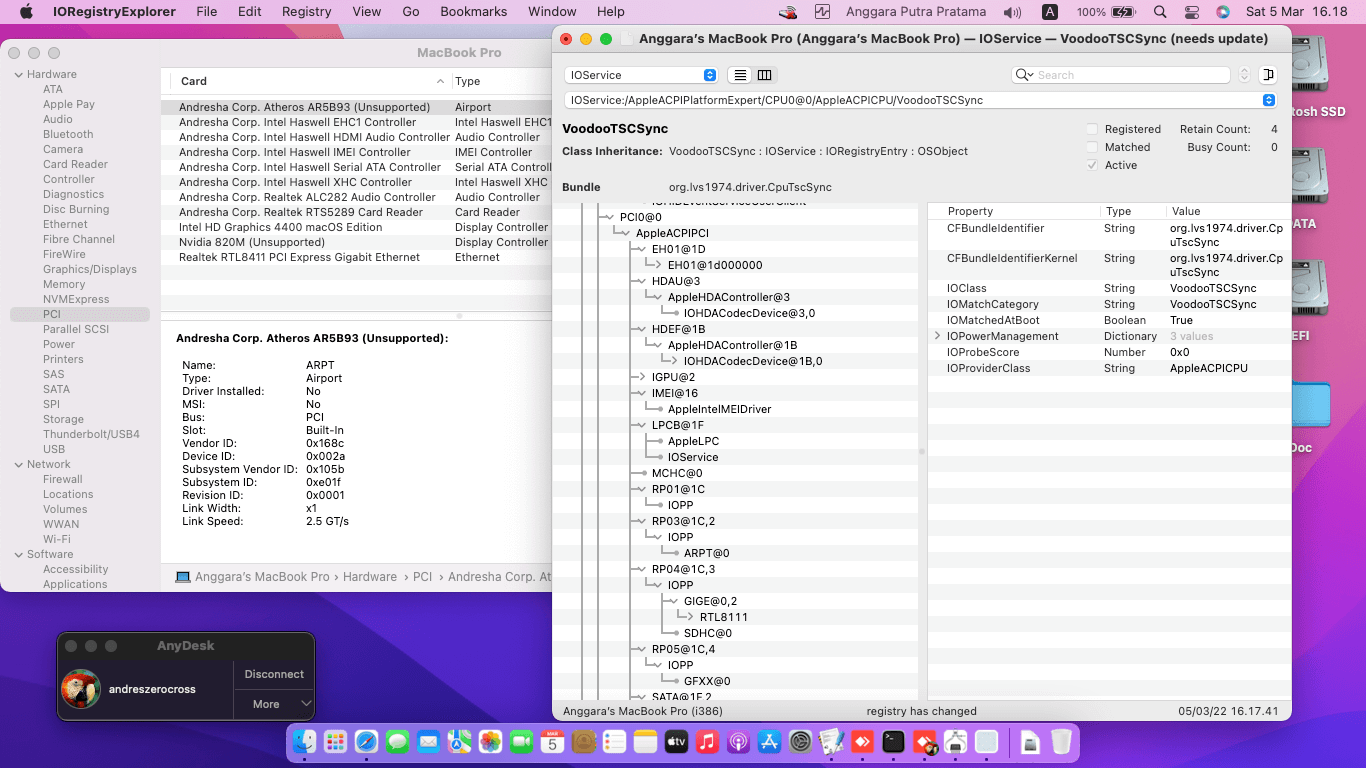
Task: Open the Bookmarks menu
Action: 474,12
